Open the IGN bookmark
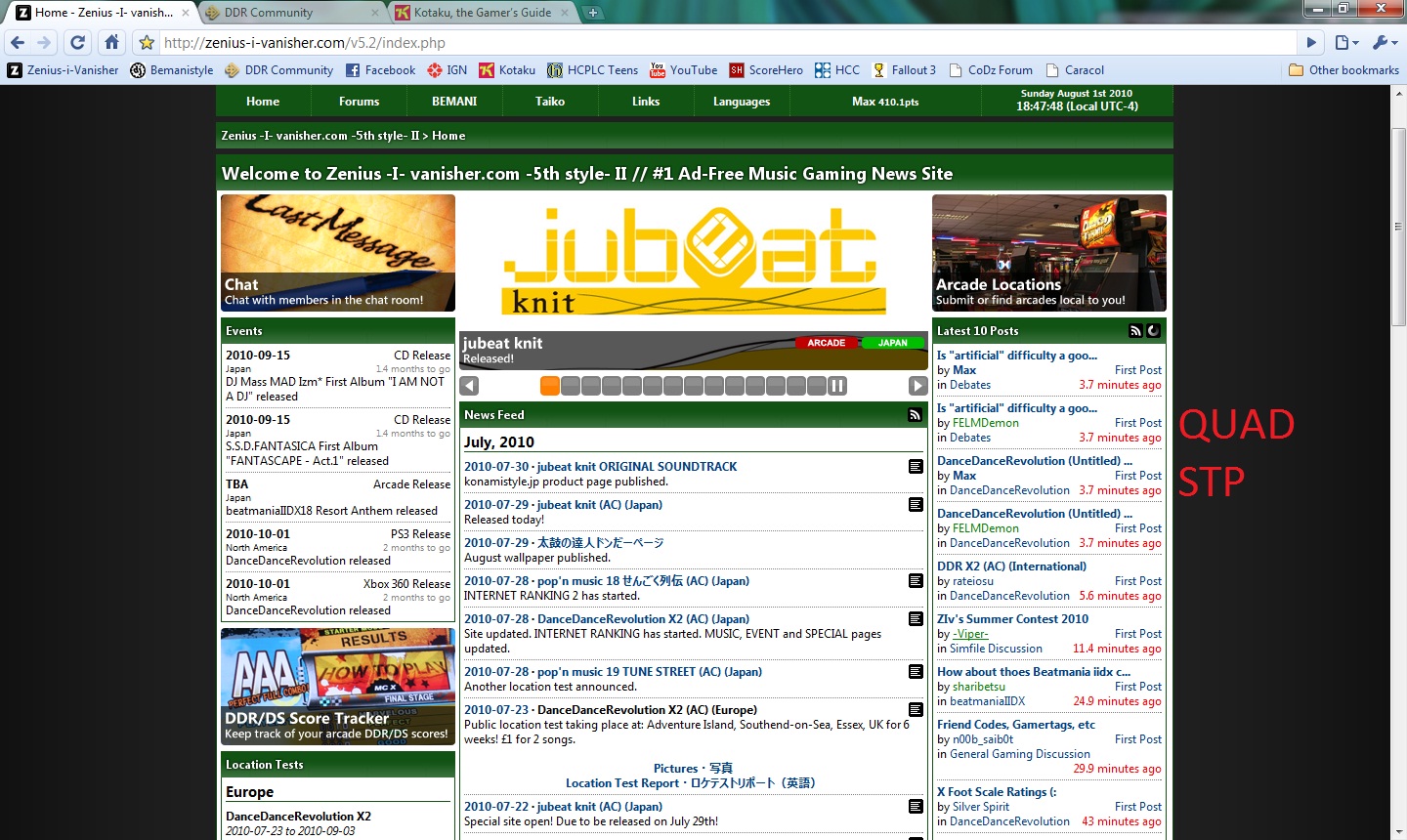 [448, 70]
